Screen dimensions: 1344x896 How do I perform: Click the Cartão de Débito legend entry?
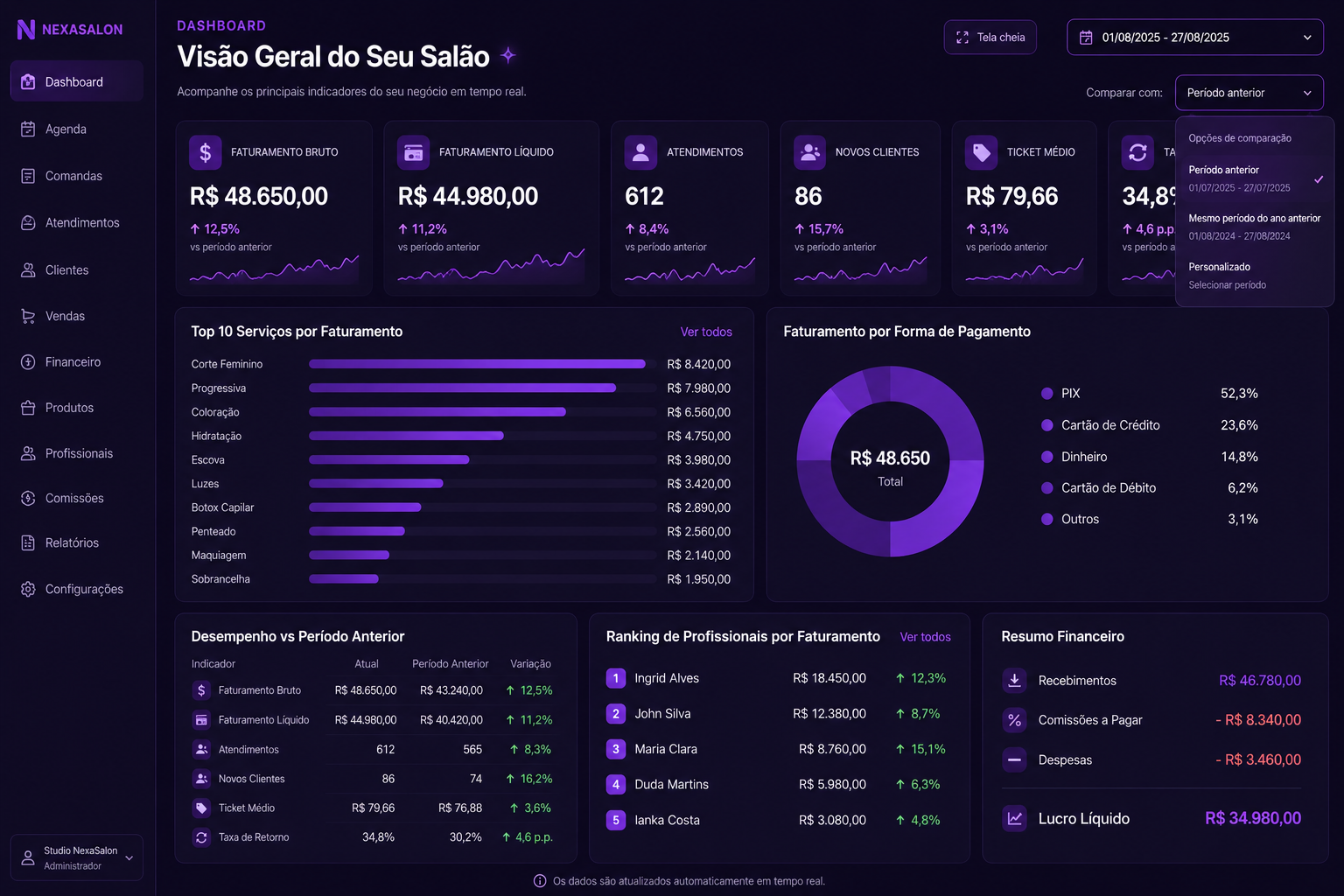(x=1150, y=488)
